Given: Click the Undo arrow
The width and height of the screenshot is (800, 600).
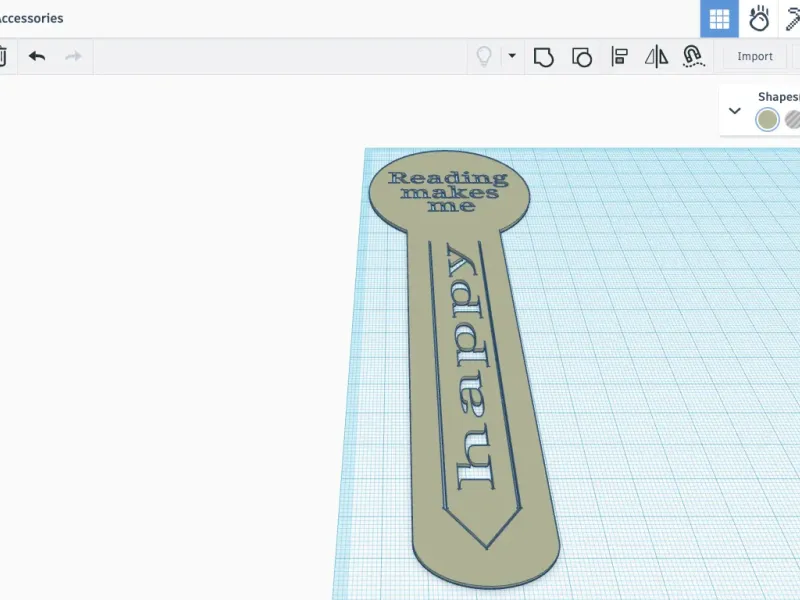Looking at the screenshot, I should click(37, 56).
